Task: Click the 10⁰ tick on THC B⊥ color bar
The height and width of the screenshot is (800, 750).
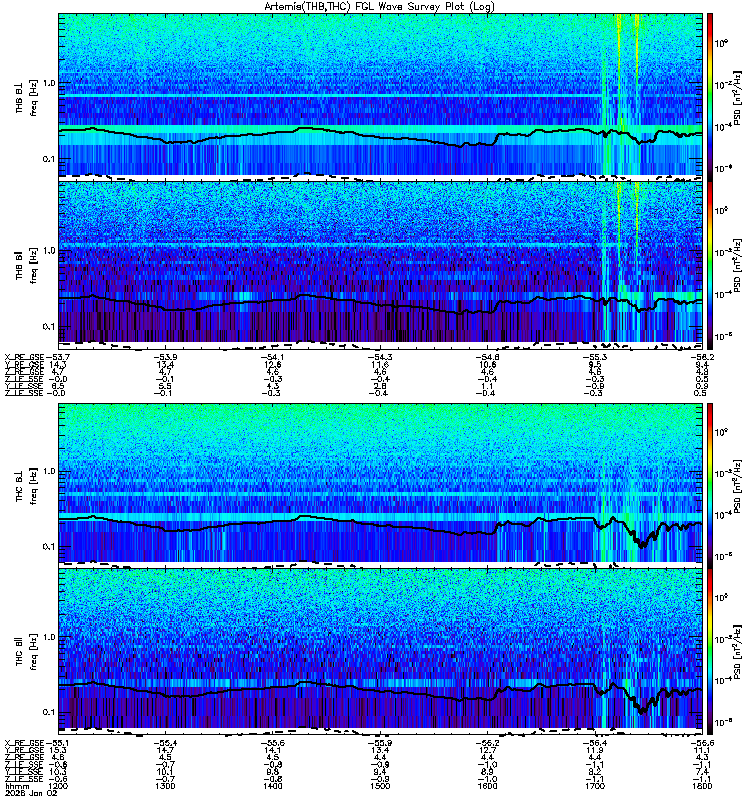Action: (x=721, y=432)
